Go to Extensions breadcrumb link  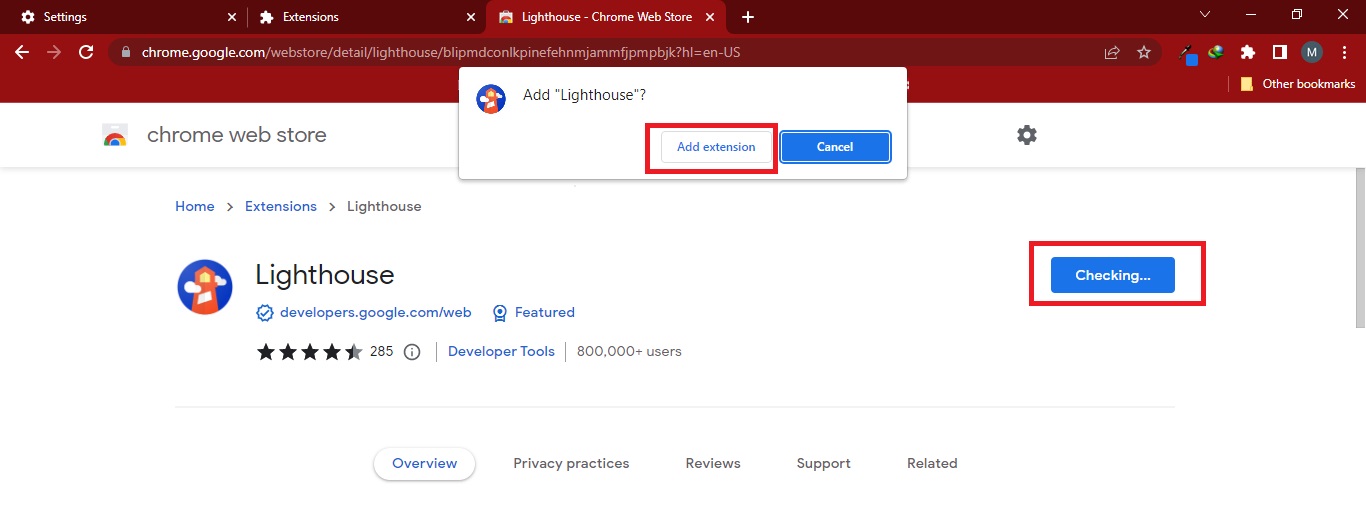[x=281, y=206]
